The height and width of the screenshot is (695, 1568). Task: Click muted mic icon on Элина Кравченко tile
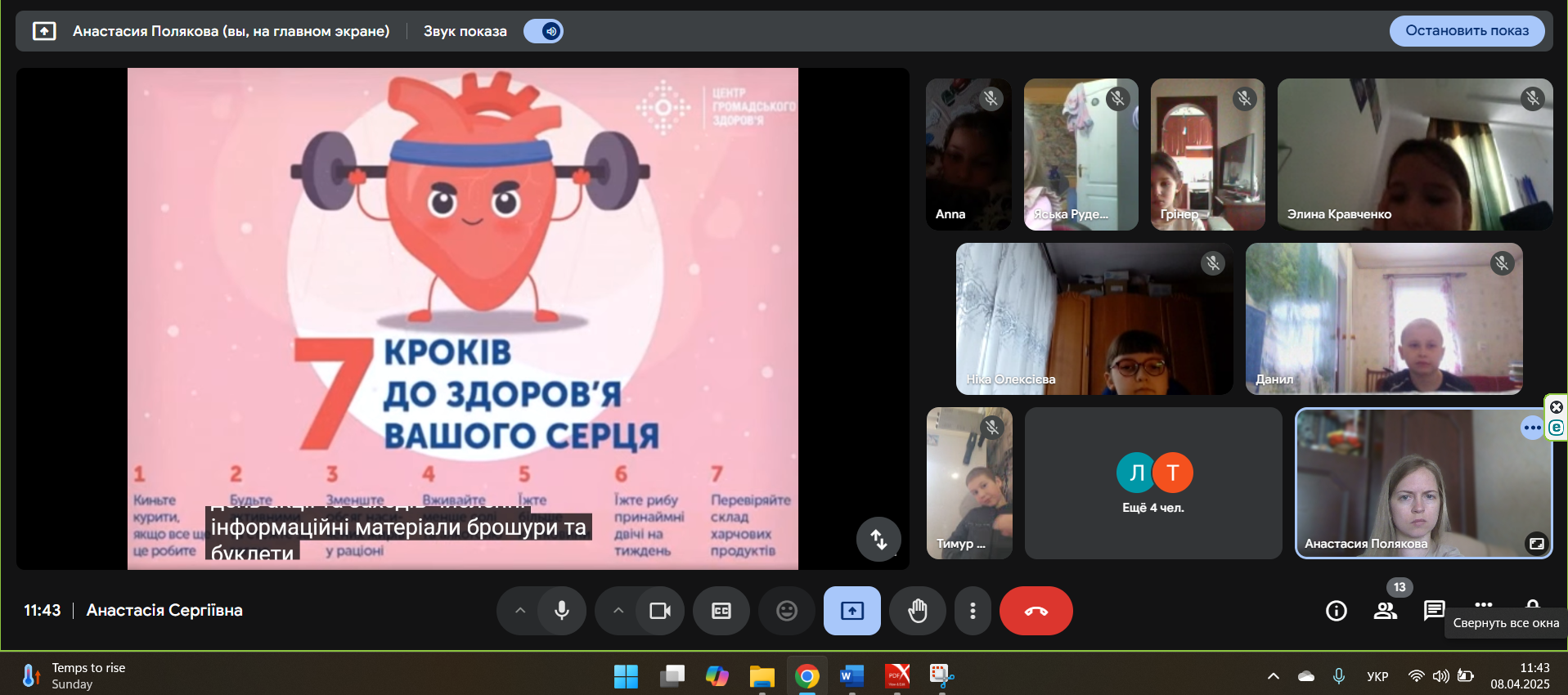point(1533,99)
